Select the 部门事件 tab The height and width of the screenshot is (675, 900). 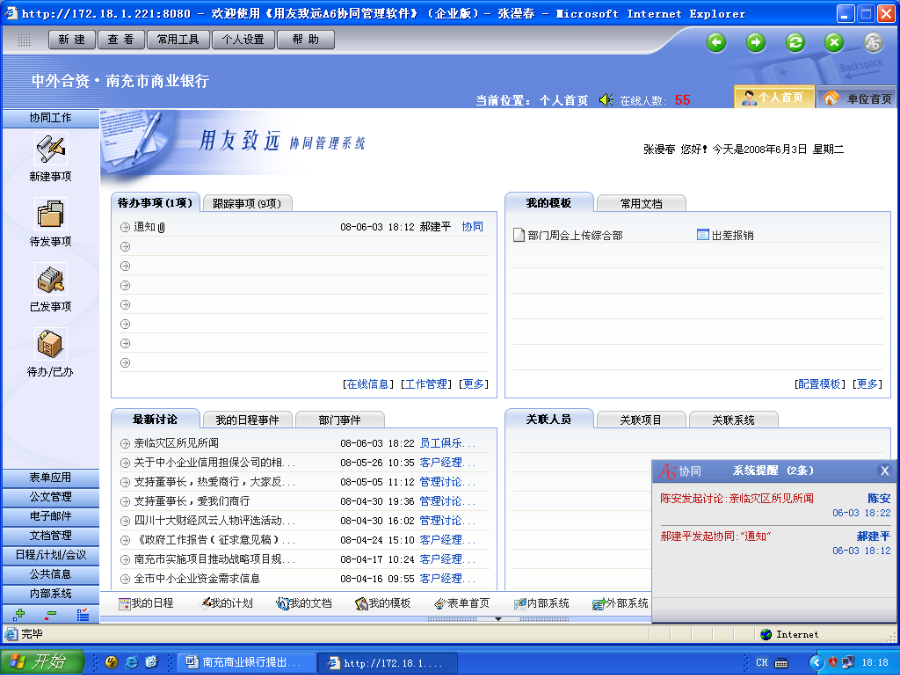click(x=340, y=420)
